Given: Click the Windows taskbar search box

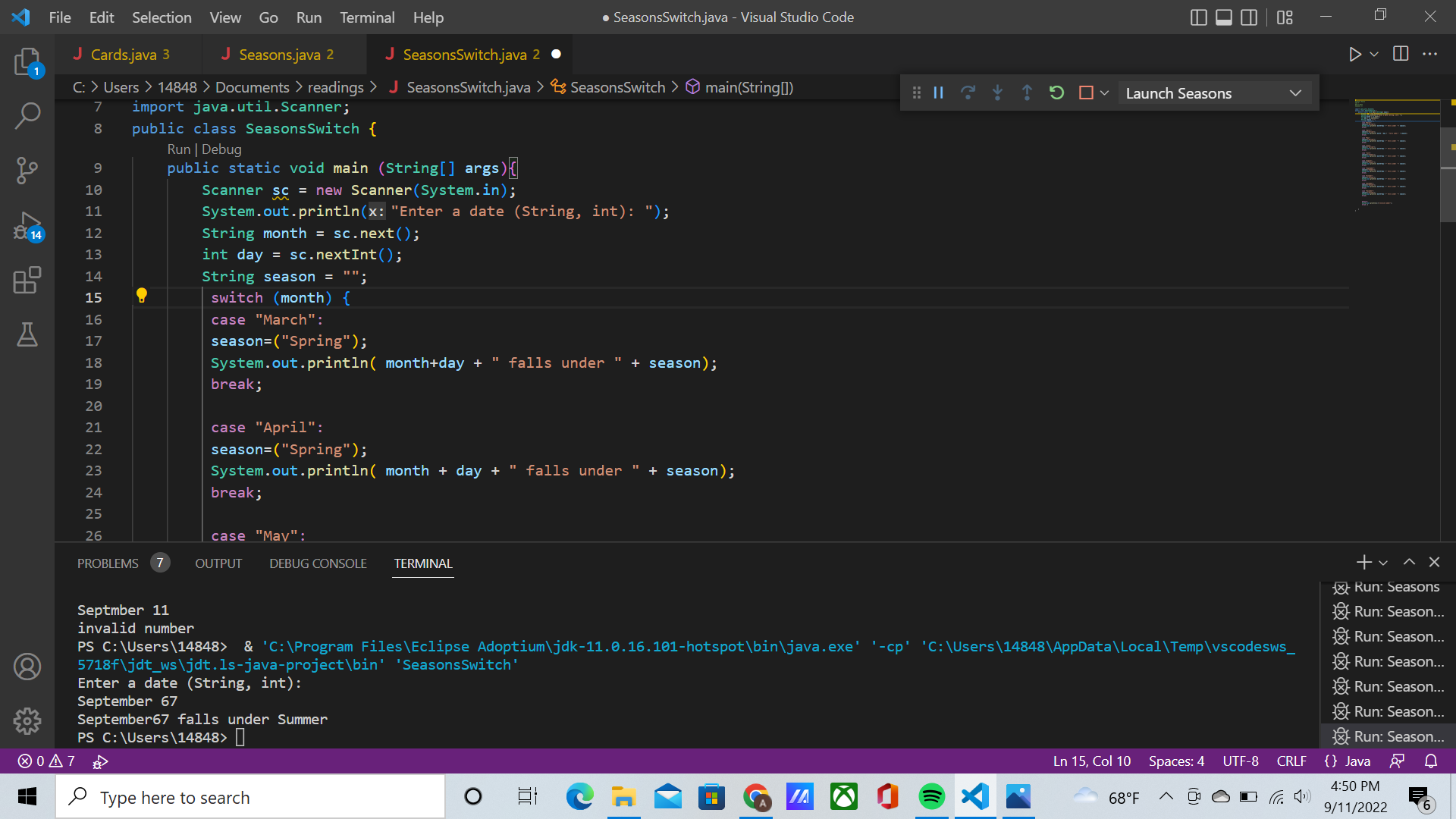Looking at the screenshot, I should click(x=250, y=797).
